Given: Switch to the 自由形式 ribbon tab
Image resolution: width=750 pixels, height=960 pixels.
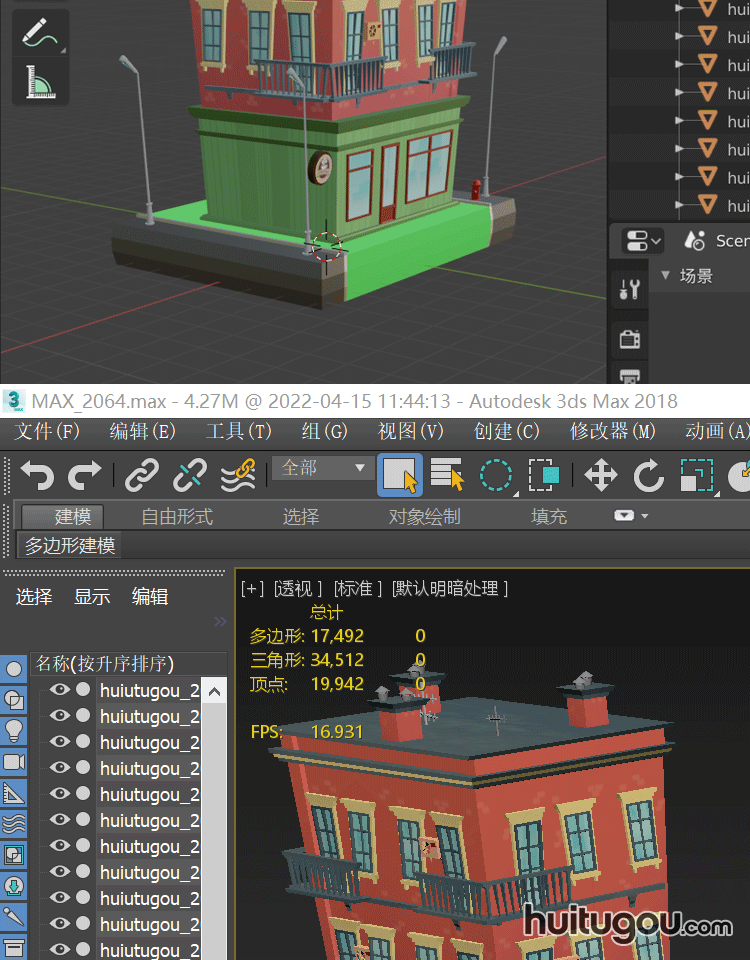Looking at the screenshot, I should [x=177, y=517].
